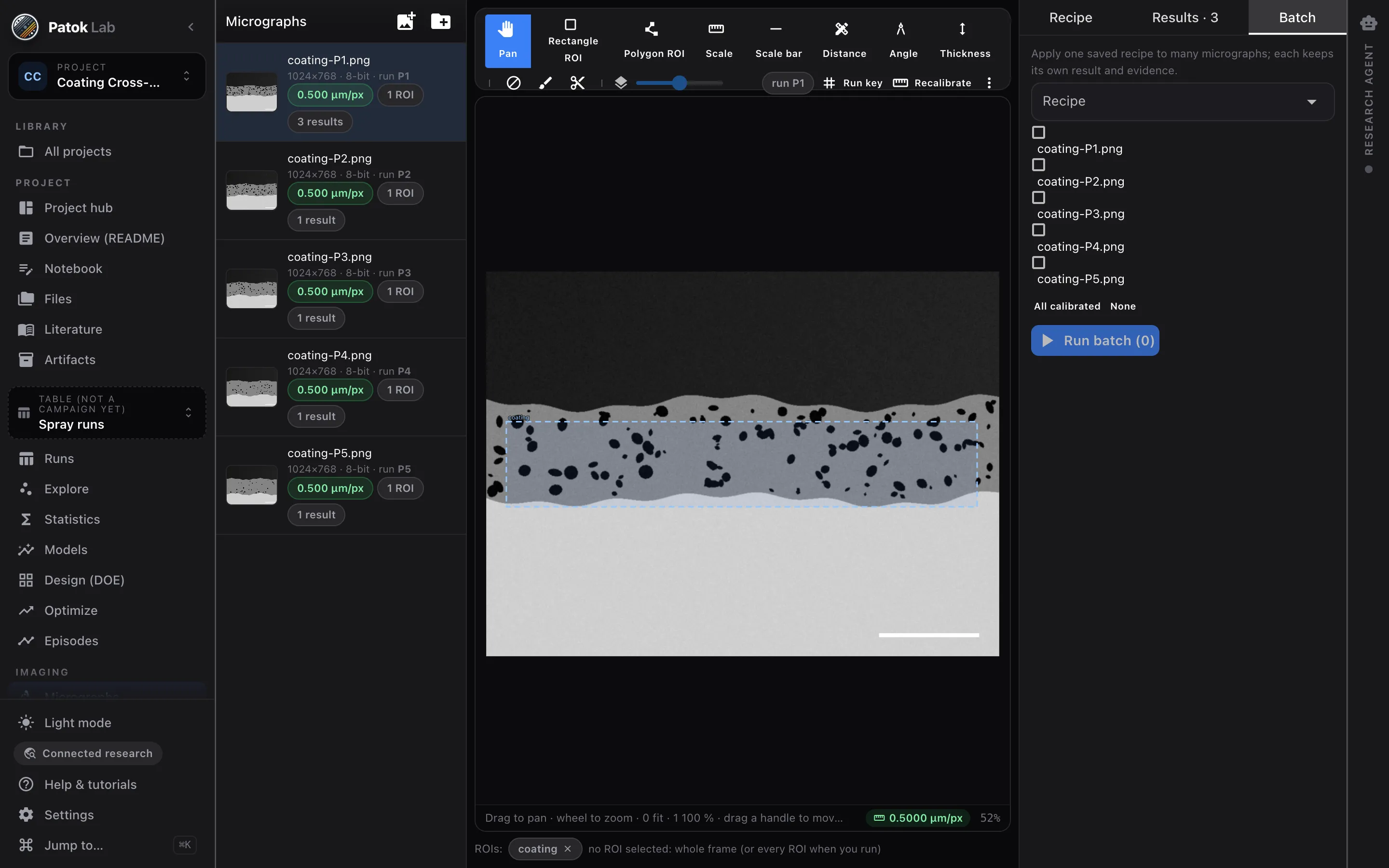Check the coating-P1.png batch checkbox

click(x=1038, y=133)
